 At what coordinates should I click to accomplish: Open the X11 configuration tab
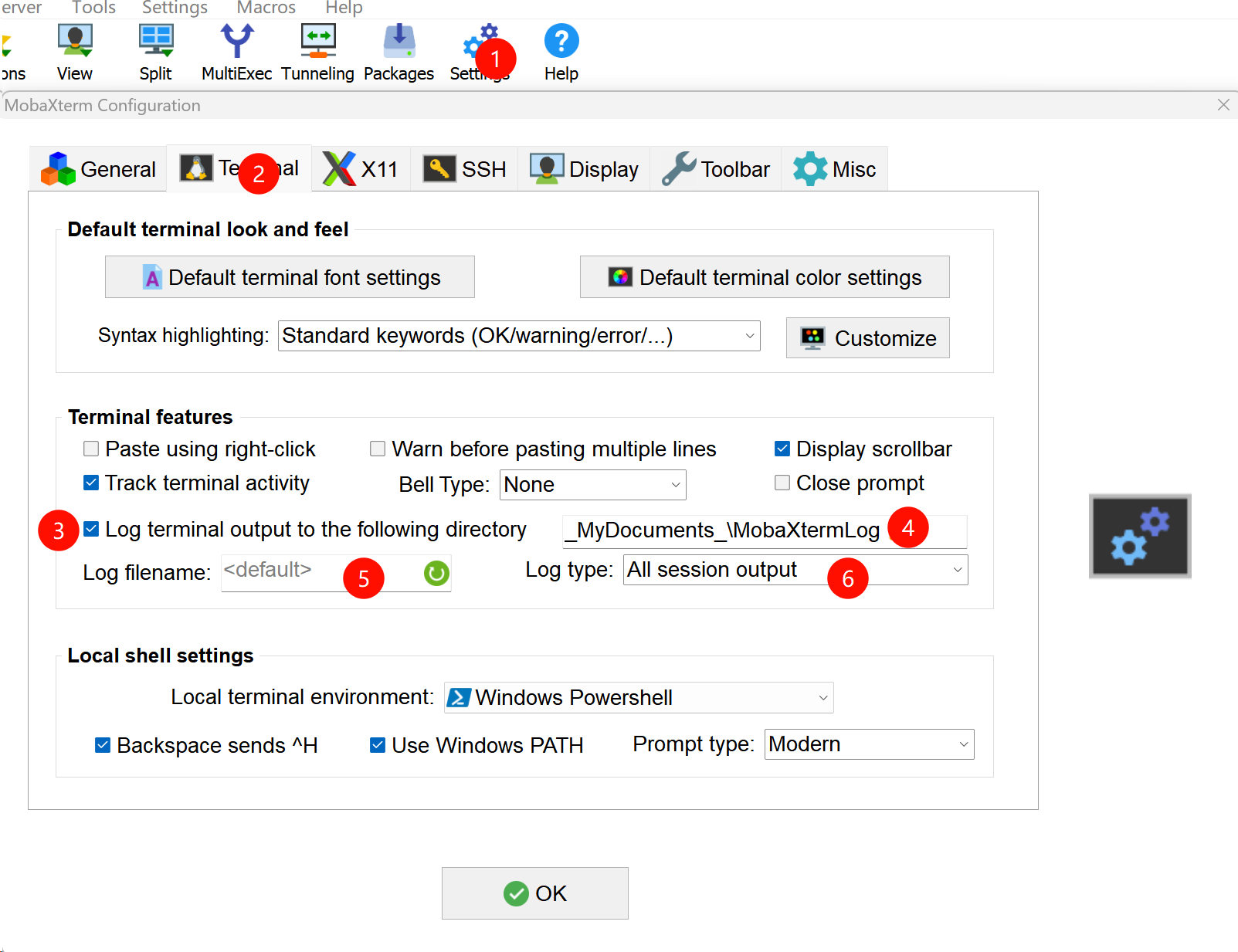[361, 169]
